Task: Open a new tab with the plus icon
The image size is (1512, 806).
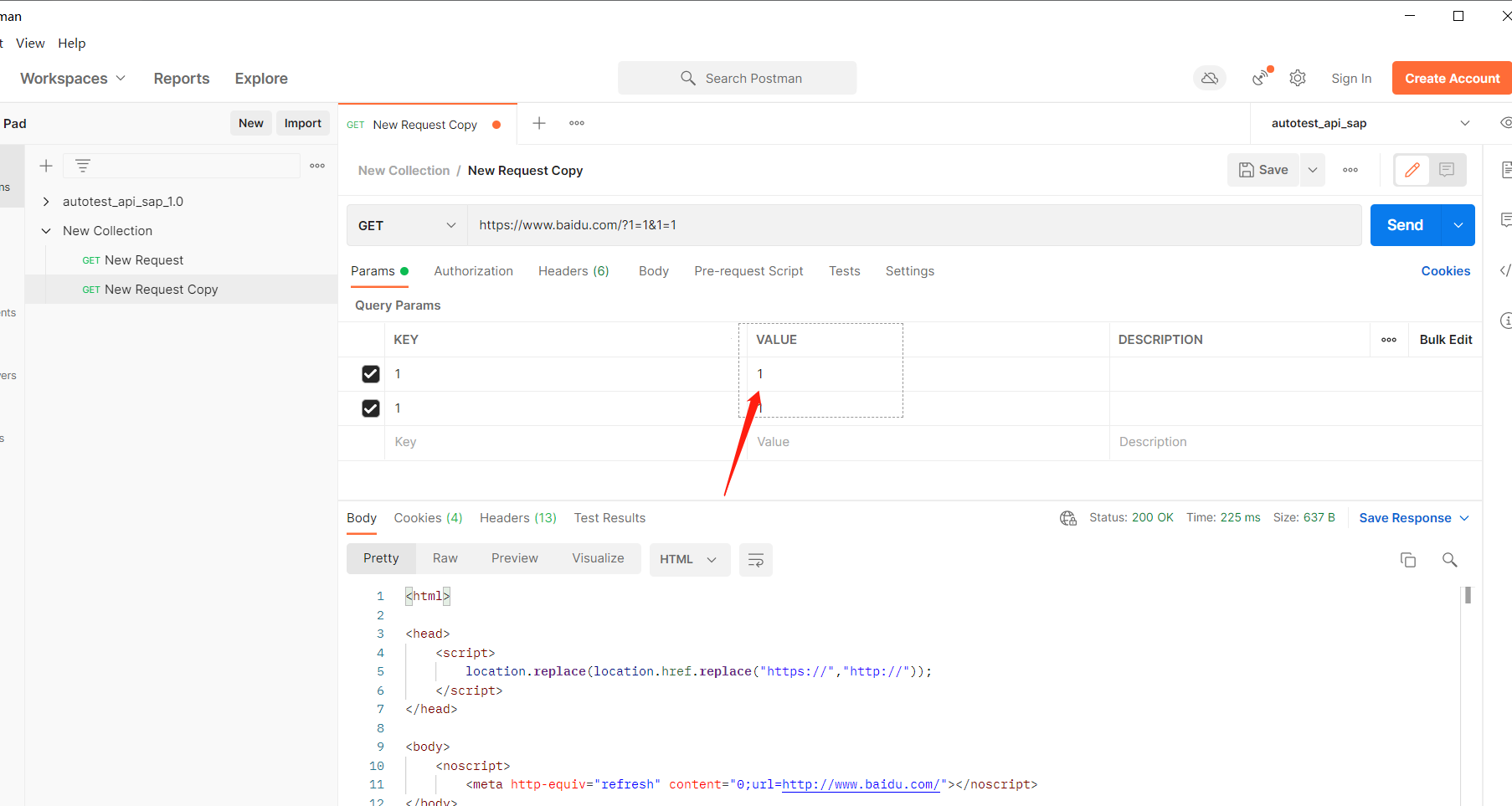Action: [539, 123]
